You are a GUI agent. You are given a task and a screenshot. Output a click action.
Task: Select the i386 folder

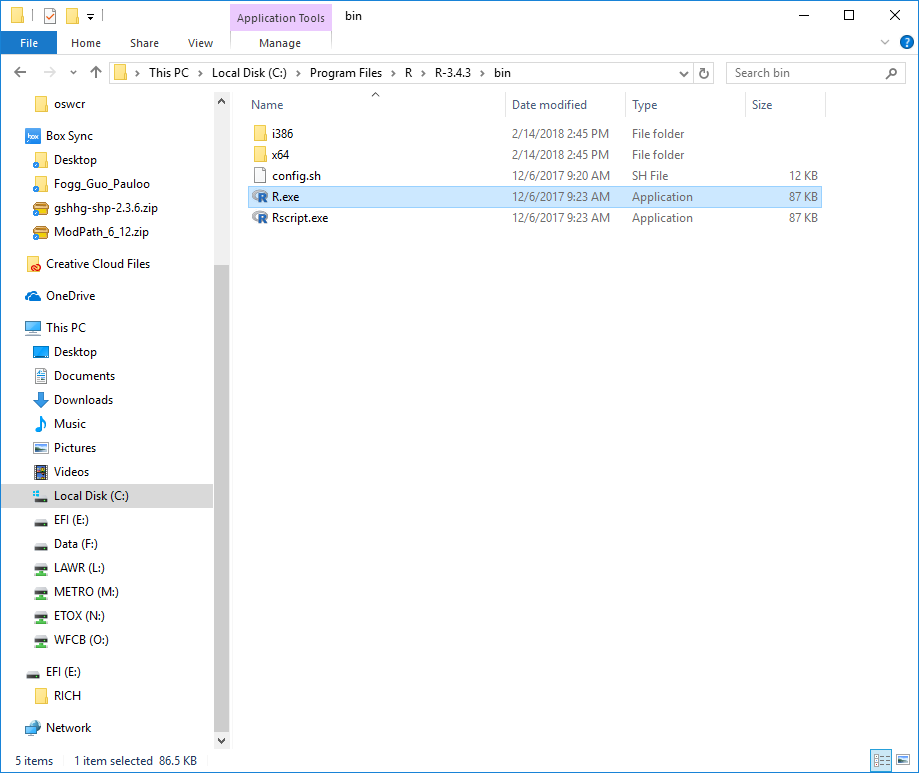coord(535,134)
